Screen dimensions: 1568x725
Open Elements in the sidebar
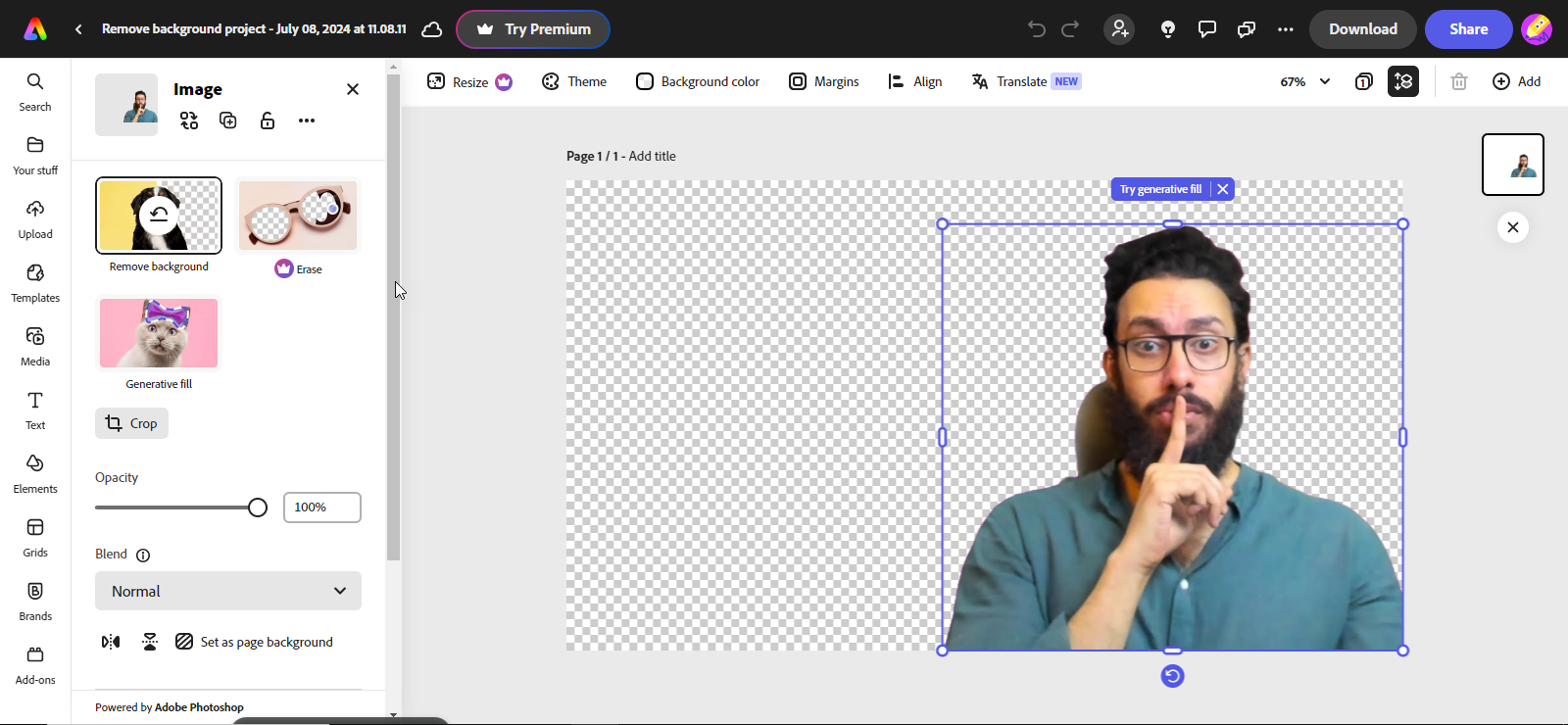(x=35, y=474)
